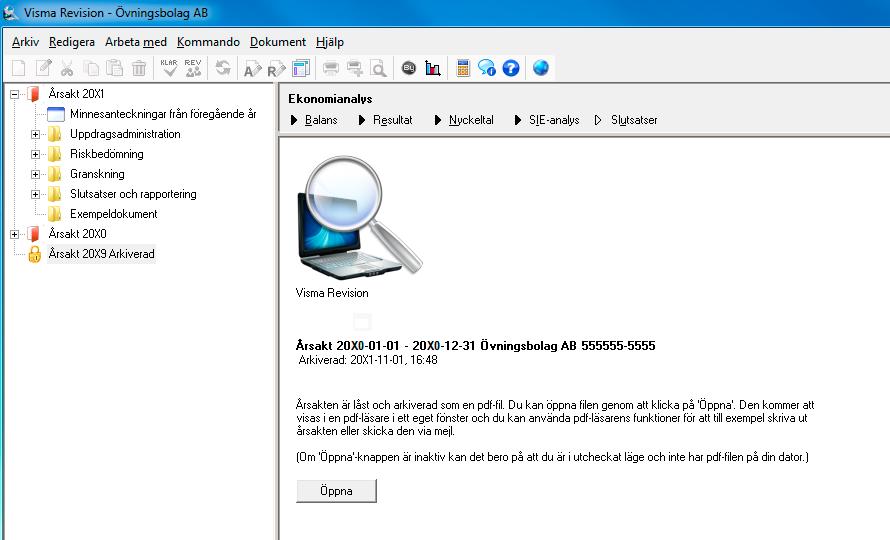
Task: Select the 'Exempeldokument' tree item
Action: pyautogui.click(x=114, y=214)
